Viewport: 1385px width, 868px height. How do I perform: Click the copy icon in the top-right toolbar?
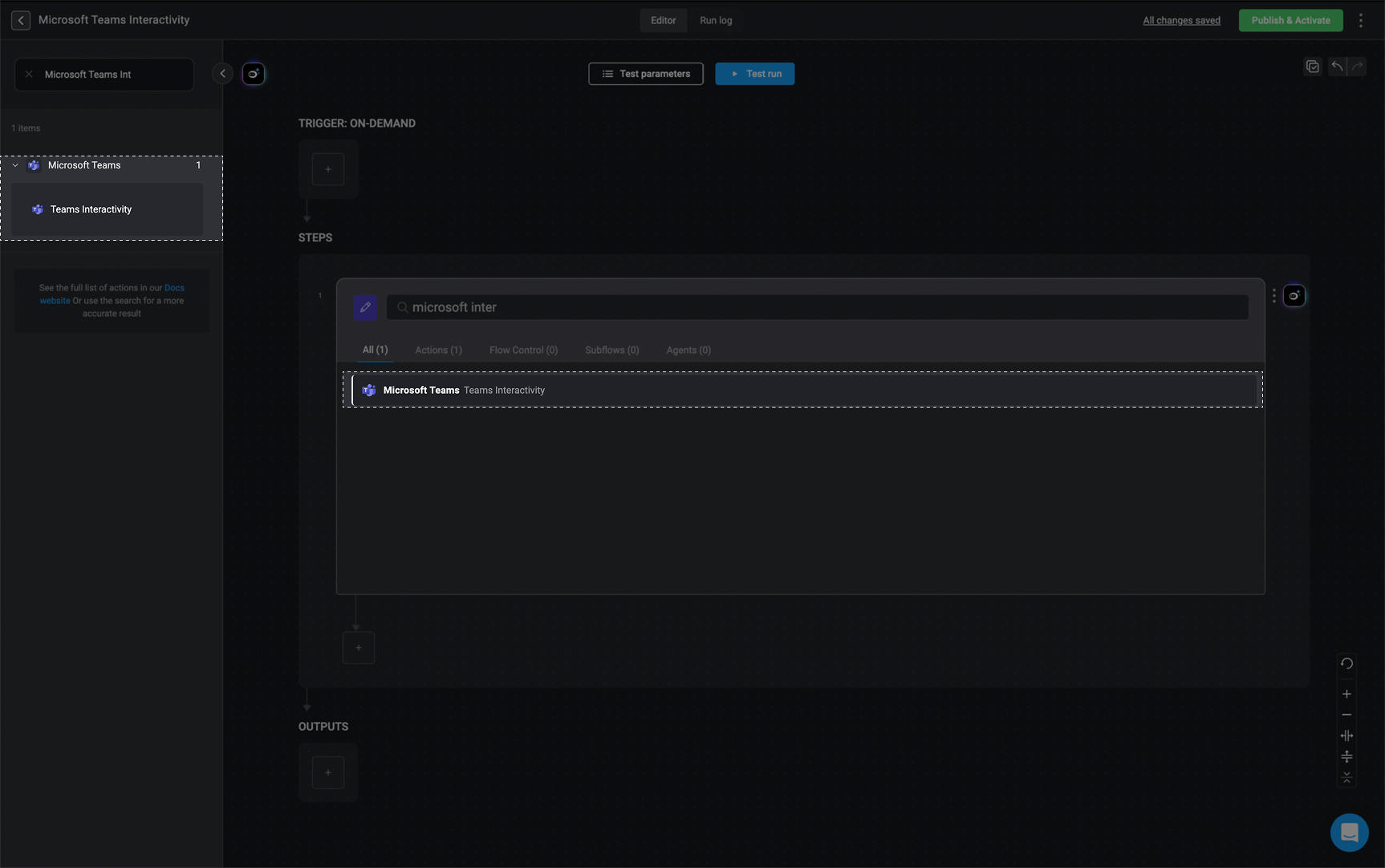click(x=1313, y=67)
